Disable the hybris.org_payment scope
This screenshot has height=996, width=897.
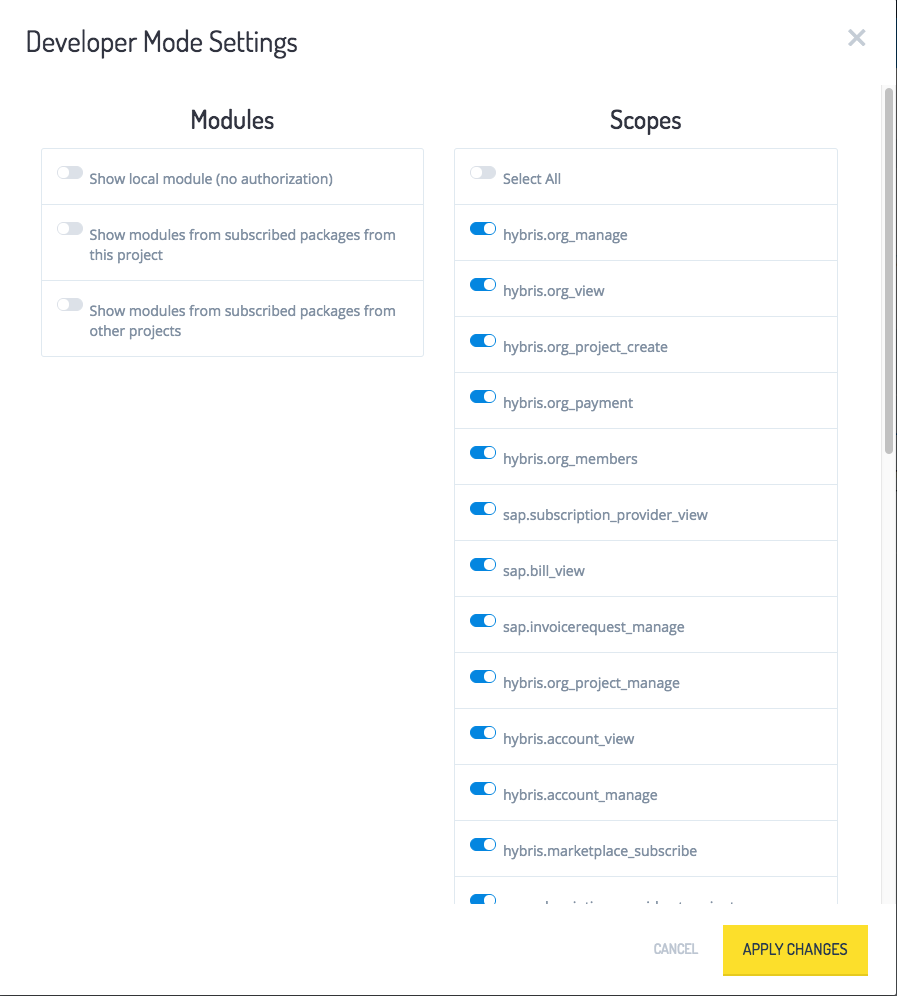(x=482, y=396)
